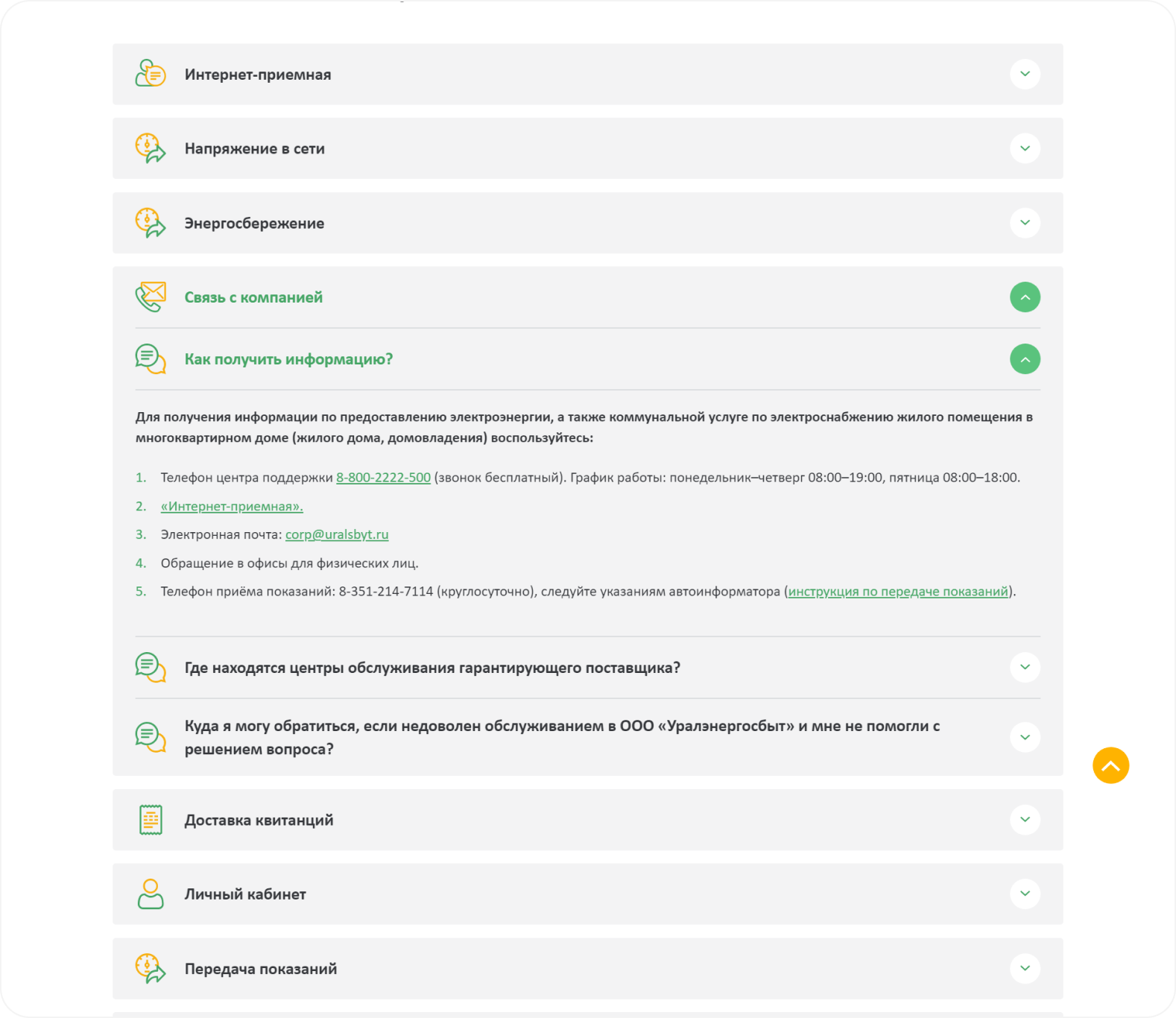This screenshot has width=1176, height=1018.
Task: Collapse the Как получить информацию answer
Action: pyautogui.click(x=1025, y=359)
